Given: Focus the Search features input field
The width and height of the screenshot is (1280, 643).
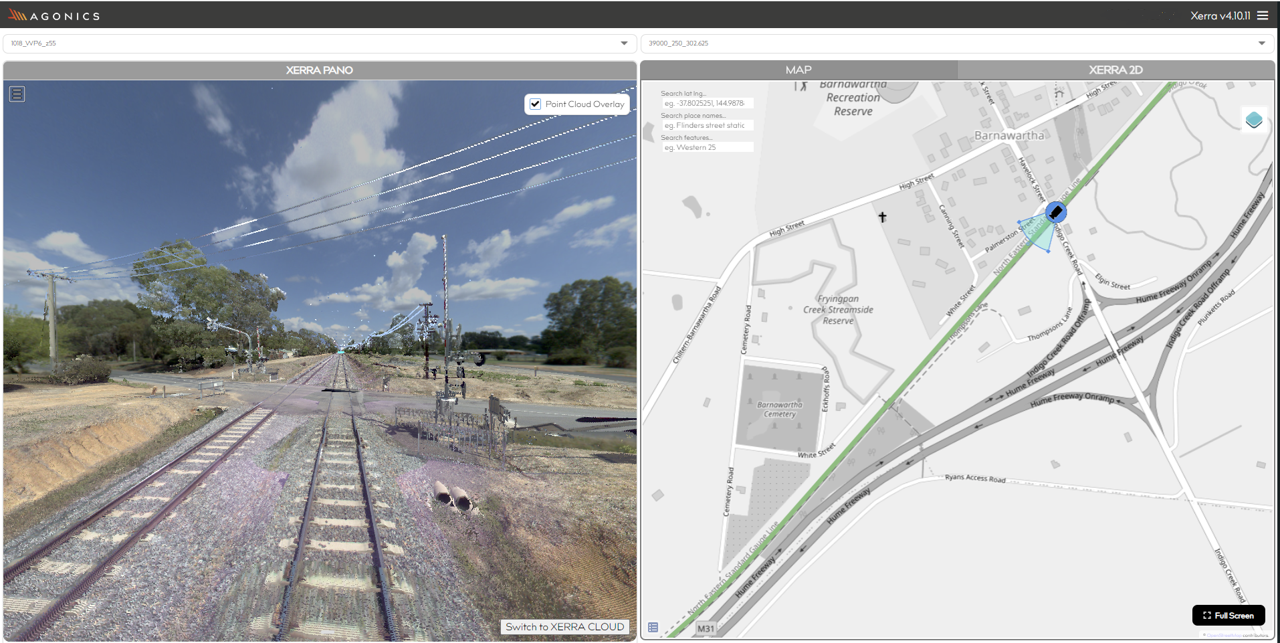Looking at the screenshot, I should tap(707, 147).
